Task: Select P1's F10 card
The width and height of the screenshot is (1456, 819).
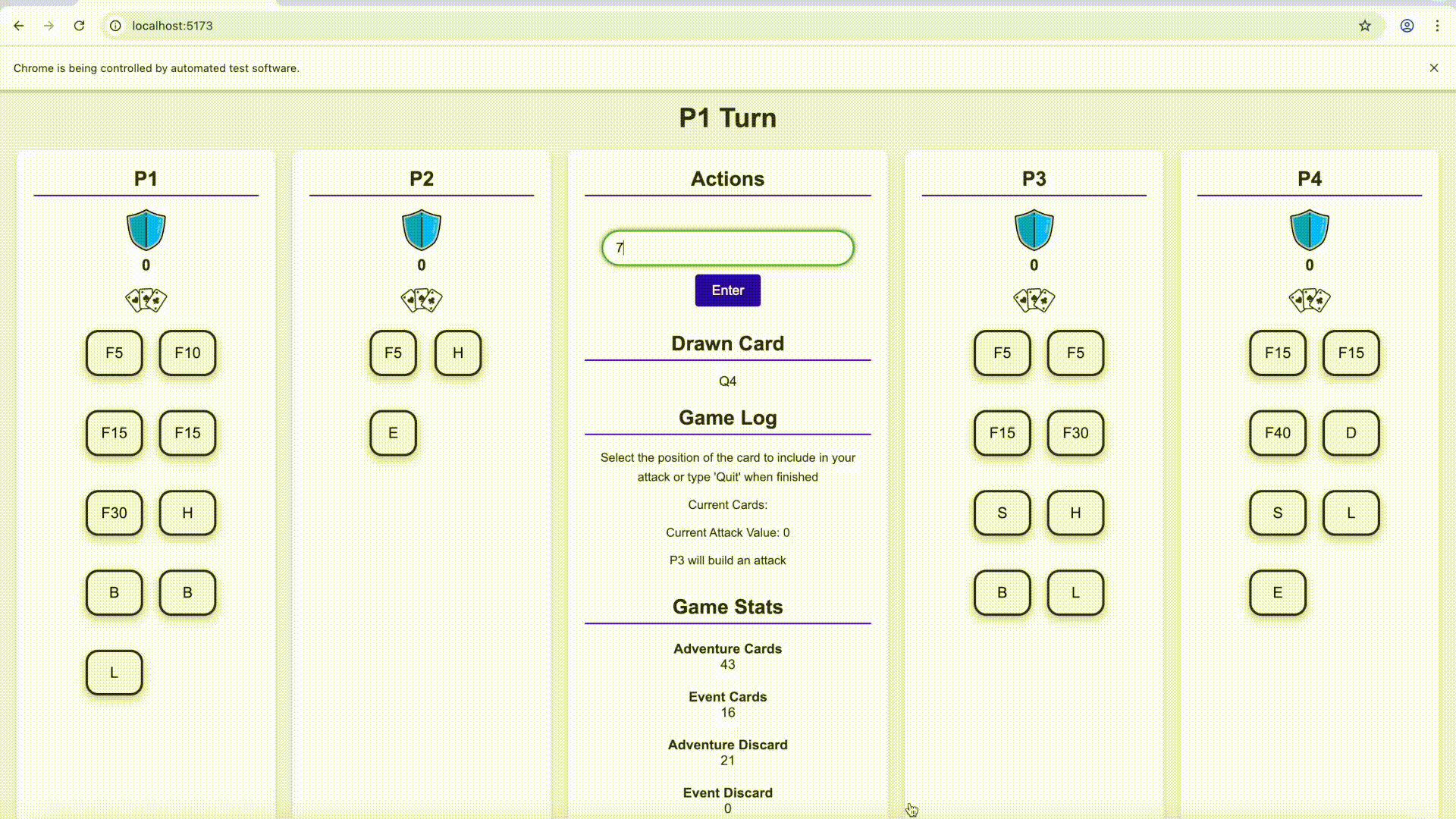Action: 187,353
